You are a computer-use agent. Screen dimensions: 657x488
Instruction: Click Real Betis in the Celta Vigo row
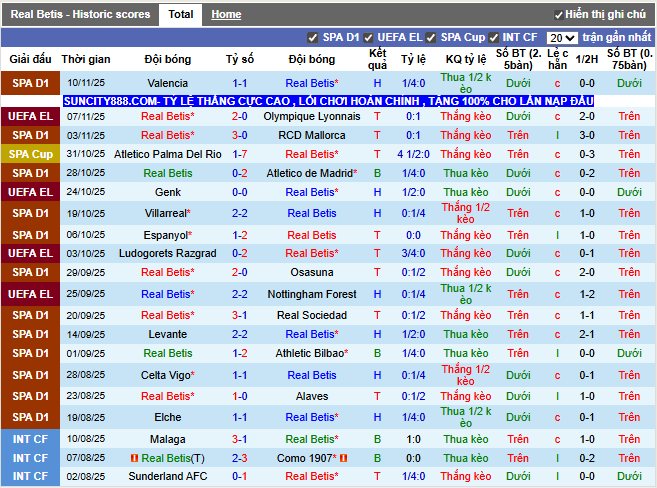[x=312, y=375]
